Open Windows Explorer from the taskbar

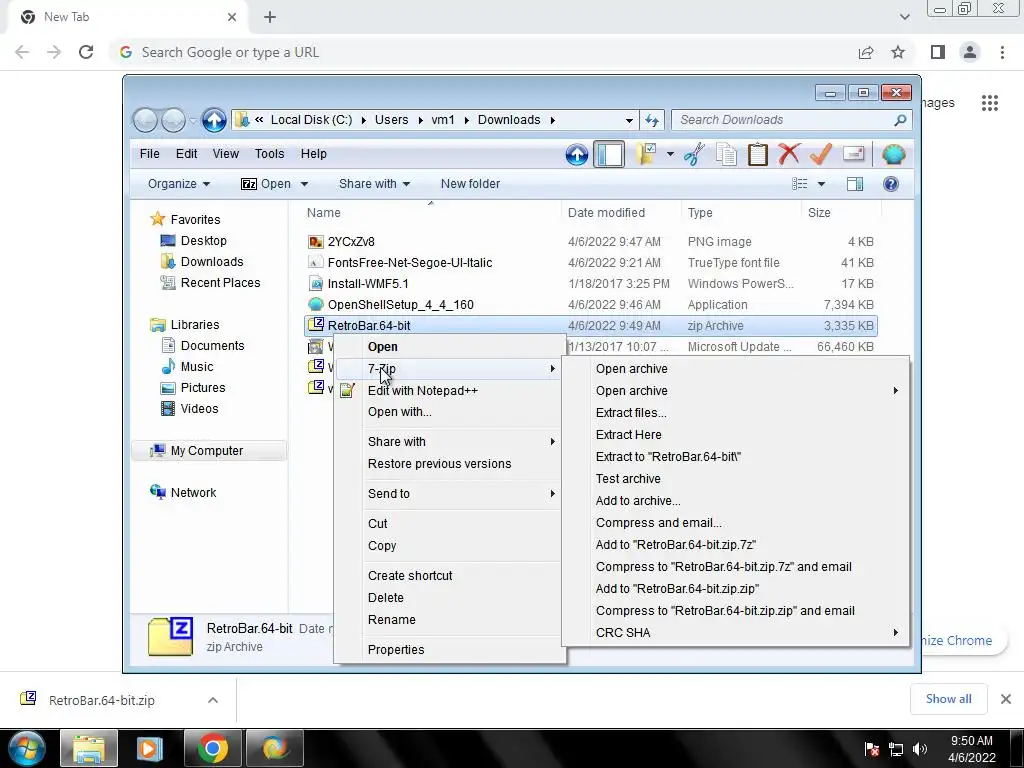89,748
